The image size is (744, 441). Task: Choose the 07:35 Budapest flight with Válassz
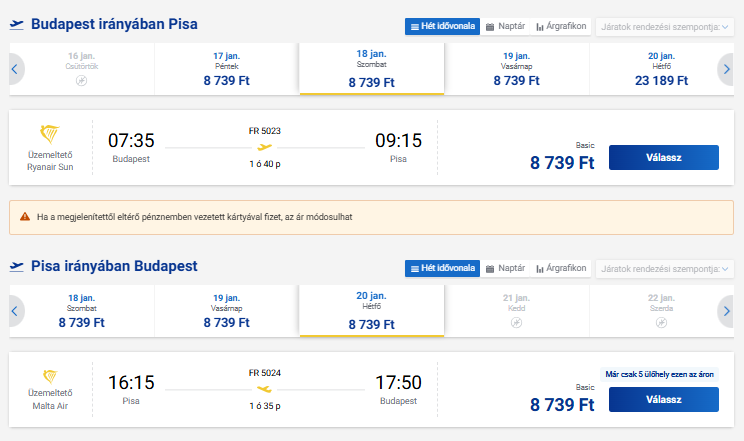pos(664,158)
